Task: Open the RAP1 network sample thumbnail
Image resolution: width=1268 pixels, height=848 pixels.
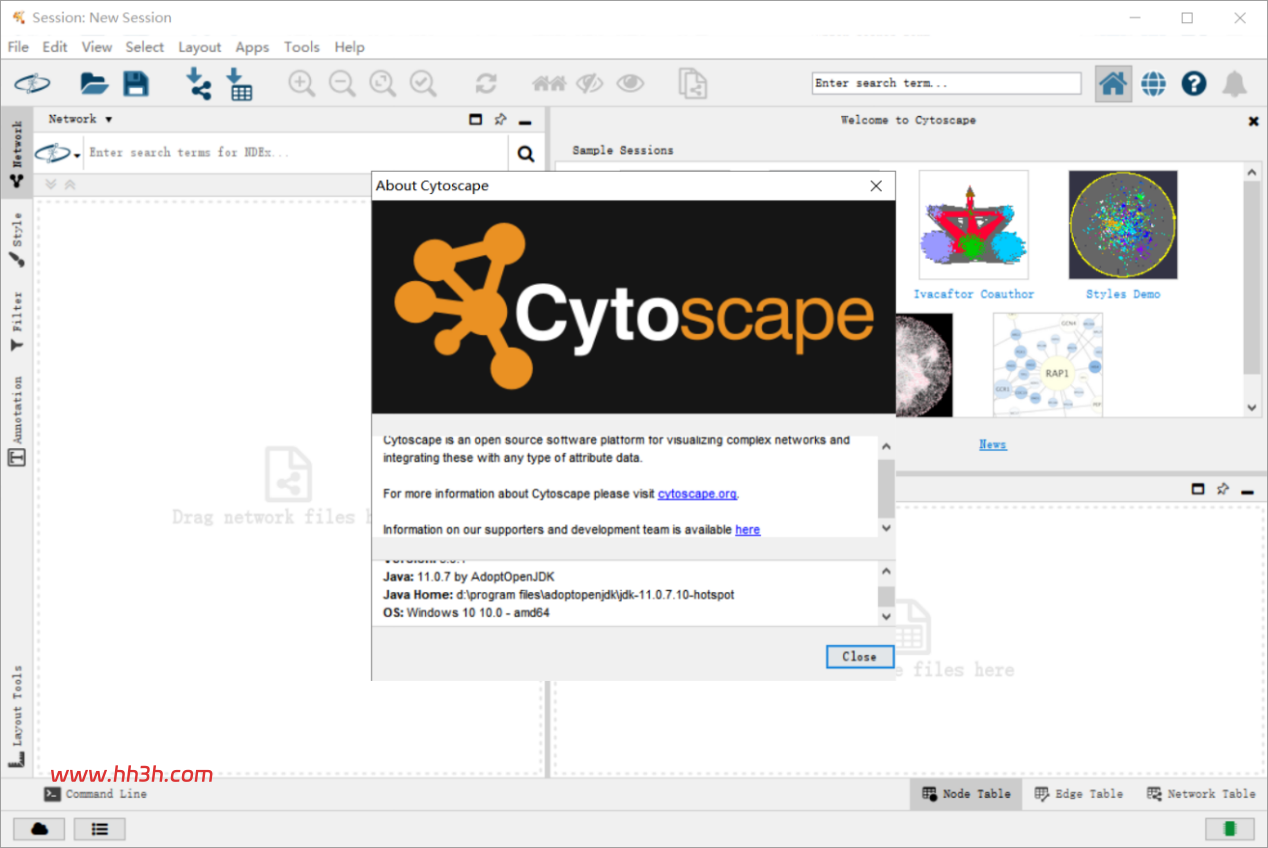Action: [x=1048, y=364]
